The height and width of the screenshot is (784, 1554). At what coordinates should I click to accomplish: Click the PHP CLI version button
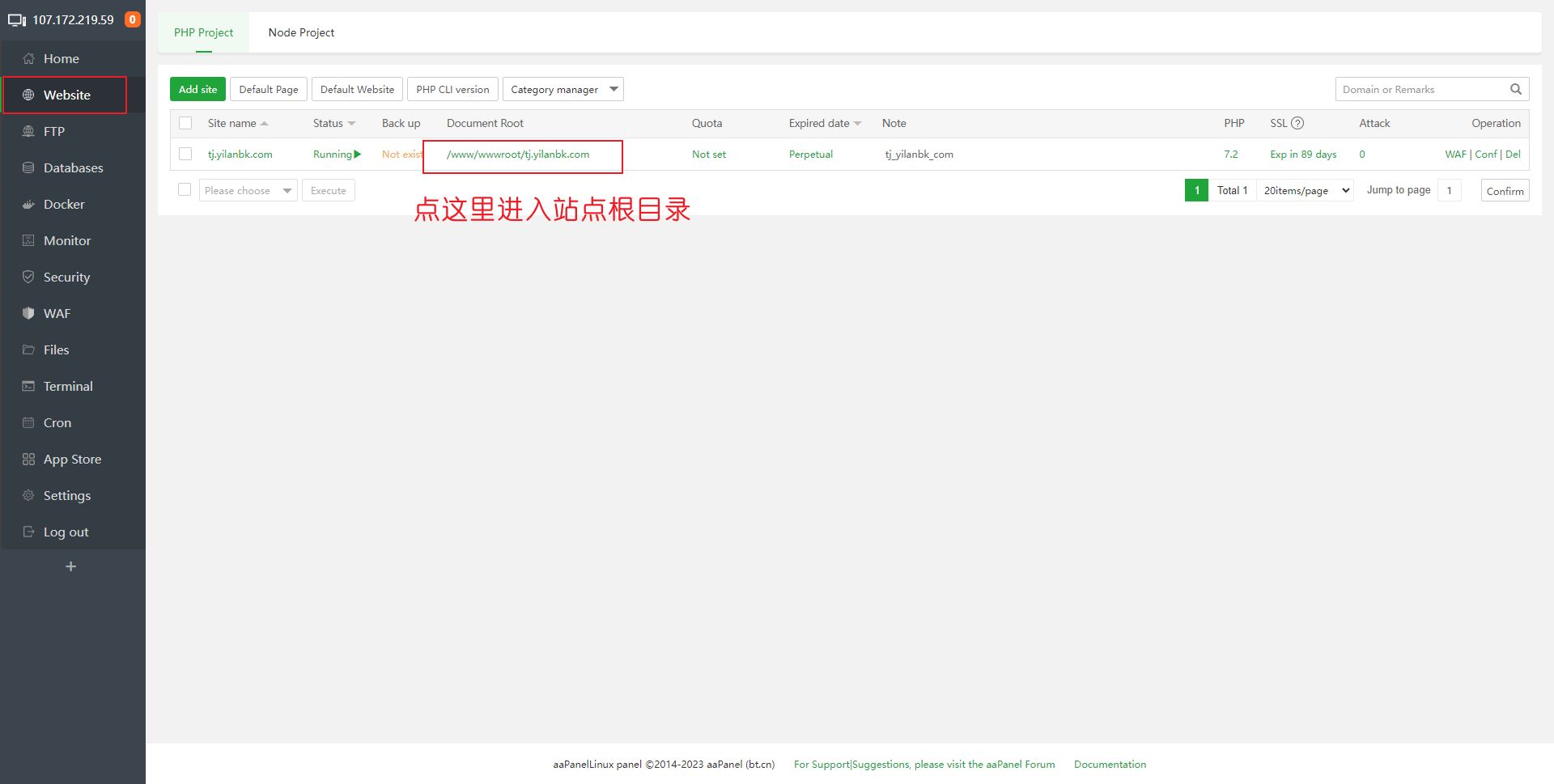pos(452,89)
